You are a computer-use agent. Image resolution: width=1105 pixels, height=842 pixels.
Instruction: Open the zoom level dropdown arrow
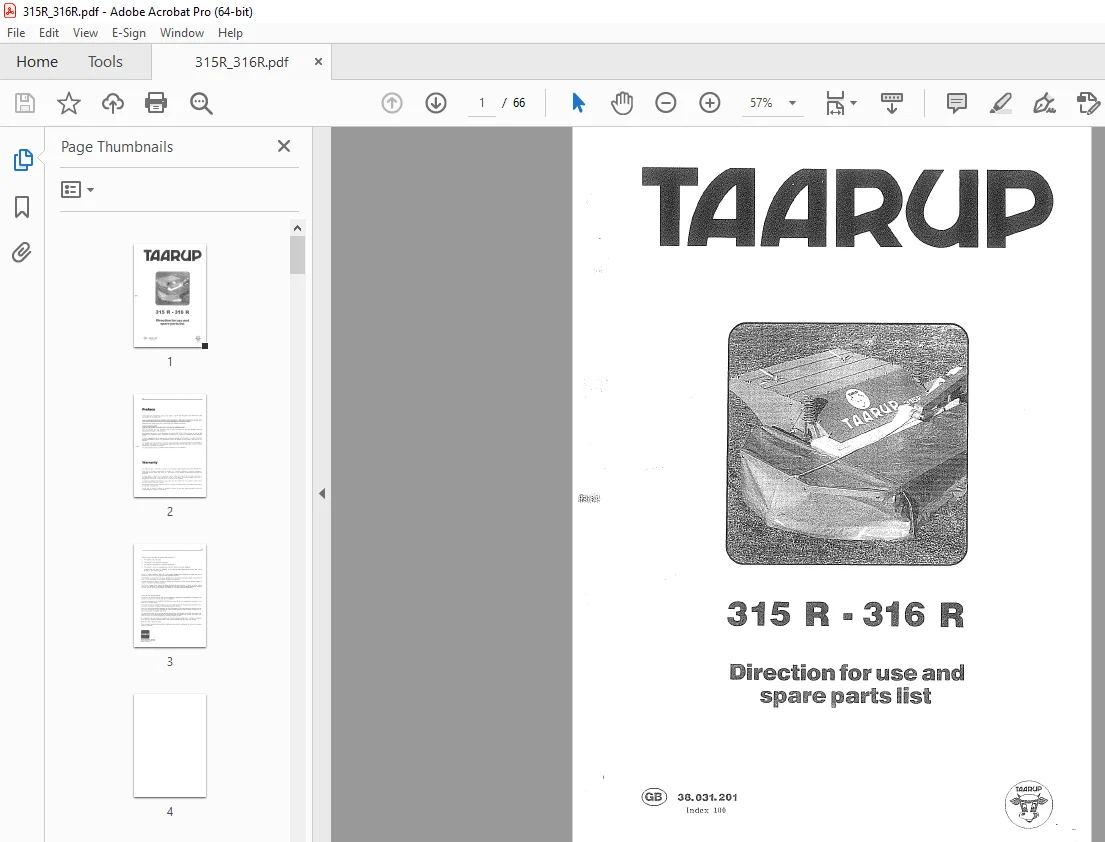[x=792, y=103]
